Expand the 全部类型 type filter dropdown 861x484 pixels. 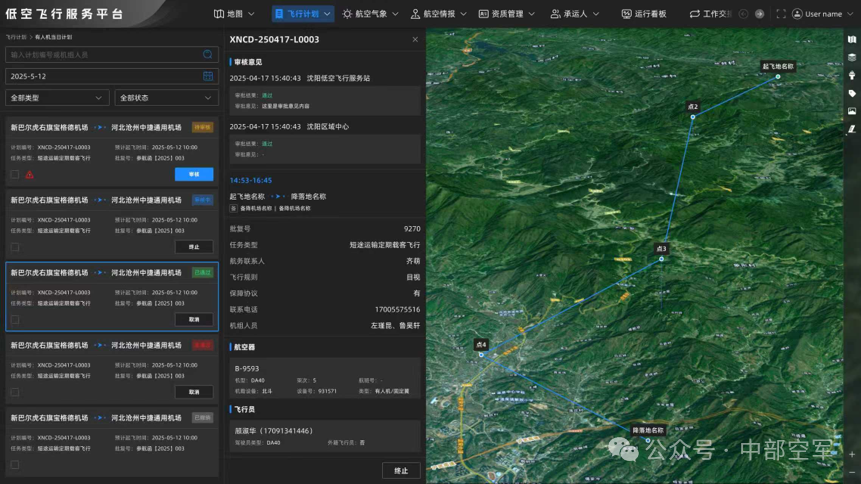(x=56, y=98)
